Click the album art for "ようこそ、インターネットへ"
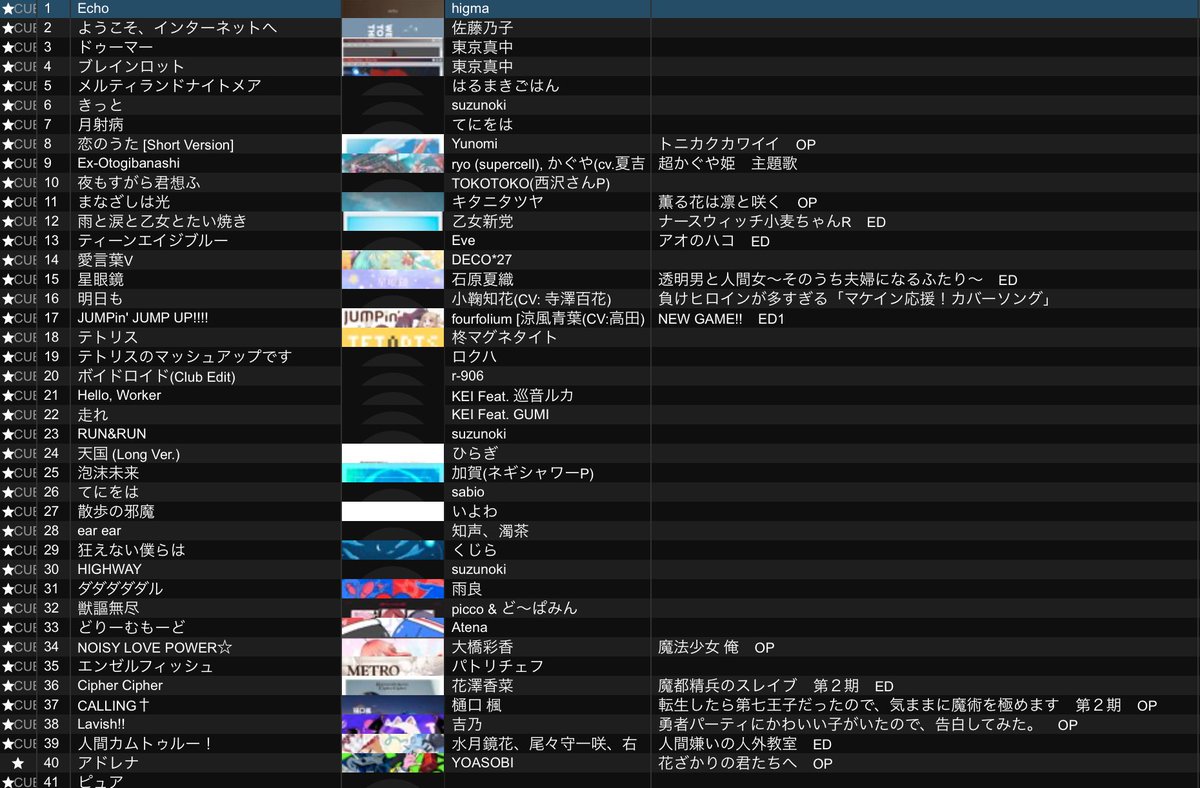Screen dimensions: 1200x788 [392, 27]
